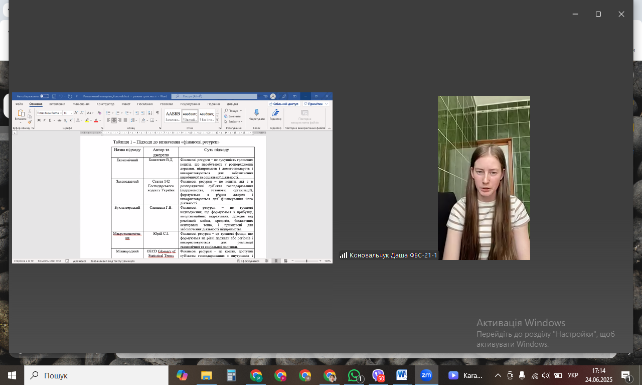
Task: Click the Paste icon in the shared Word ribbon
Action: click(21, 113)
